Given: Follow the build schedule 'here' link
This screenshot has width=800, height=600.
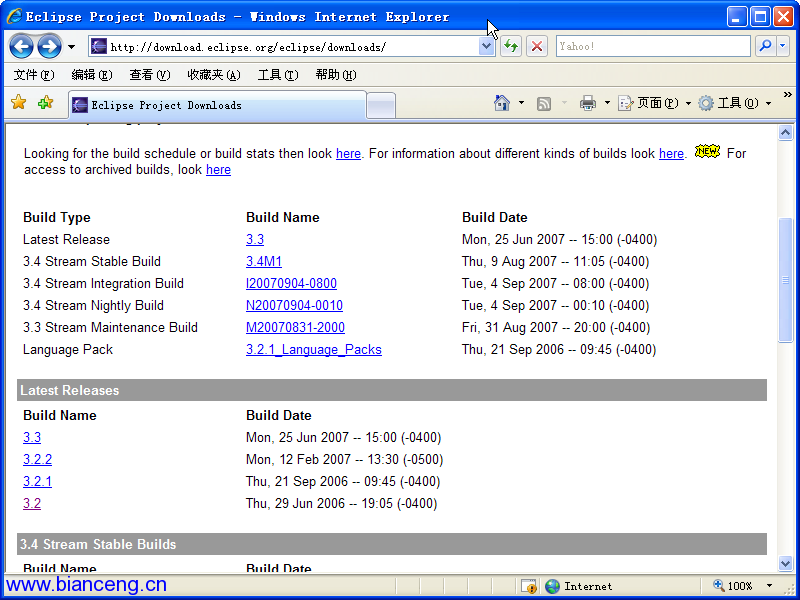Looking at the screenshot, I should (348, 154).
